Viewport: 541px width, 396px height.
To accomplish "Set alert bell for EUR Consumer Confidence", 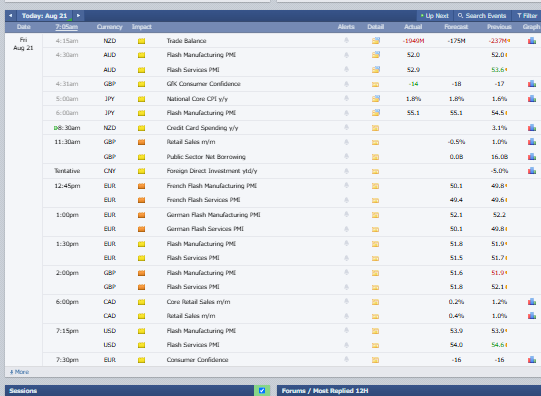I will click(346, 360).
